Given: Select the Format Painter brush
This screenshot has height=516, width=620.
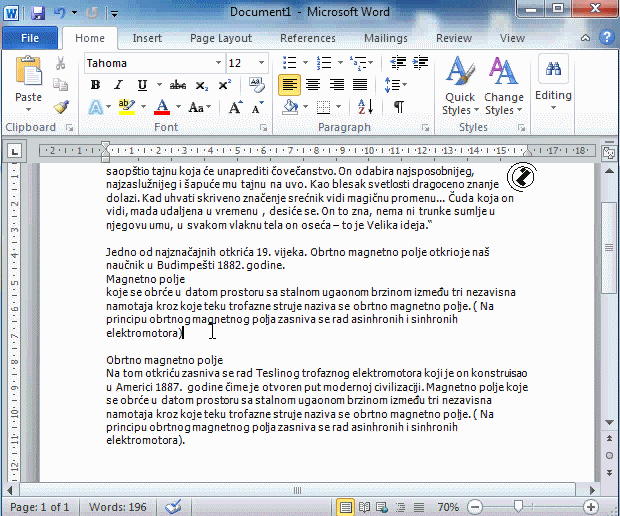Looking at the screenshot, I should (61, 107).
